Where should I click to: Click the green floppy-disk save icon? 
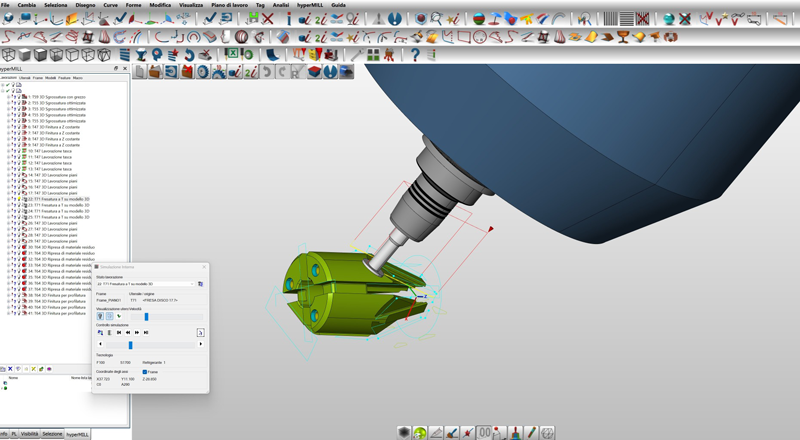(x=252, y=19)
